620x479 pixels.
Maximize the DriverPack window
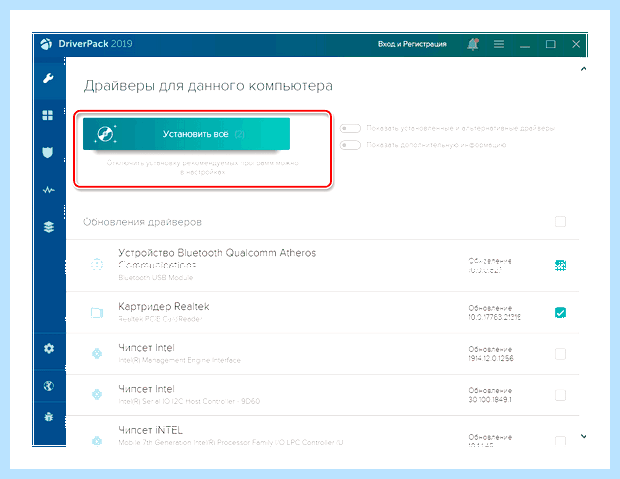click(551, 44)
